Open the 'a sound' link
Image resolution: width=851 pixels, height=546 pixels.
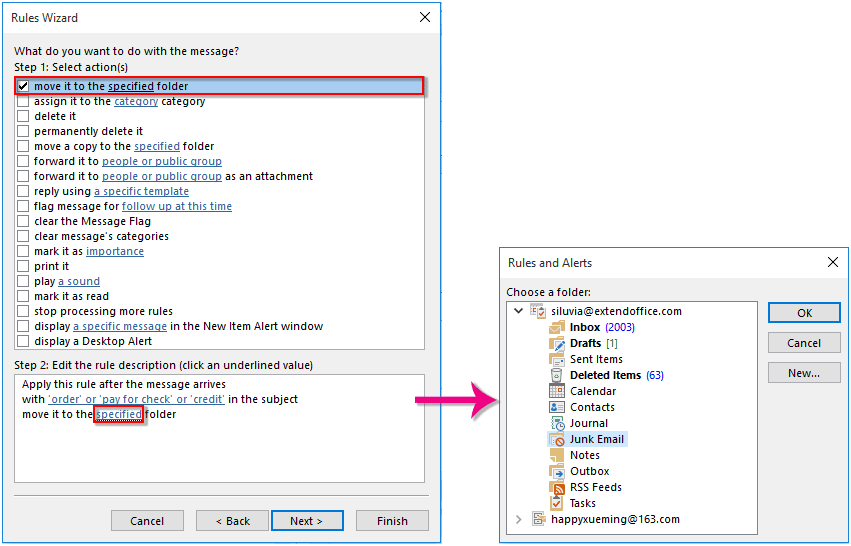(79, 282)
